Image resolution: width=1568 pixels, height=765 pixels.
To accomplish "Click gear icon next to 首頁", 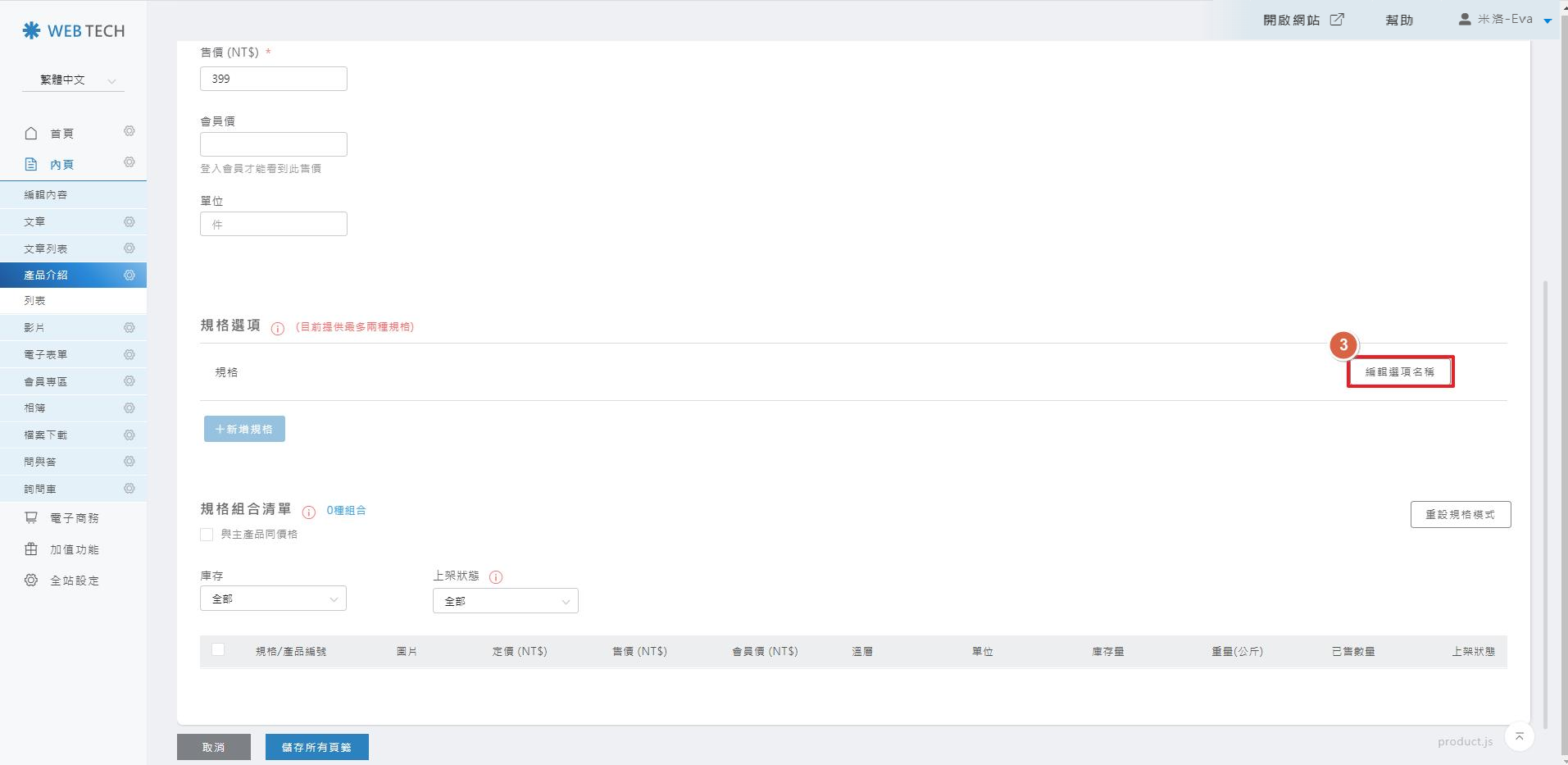I will coord(130,131).
